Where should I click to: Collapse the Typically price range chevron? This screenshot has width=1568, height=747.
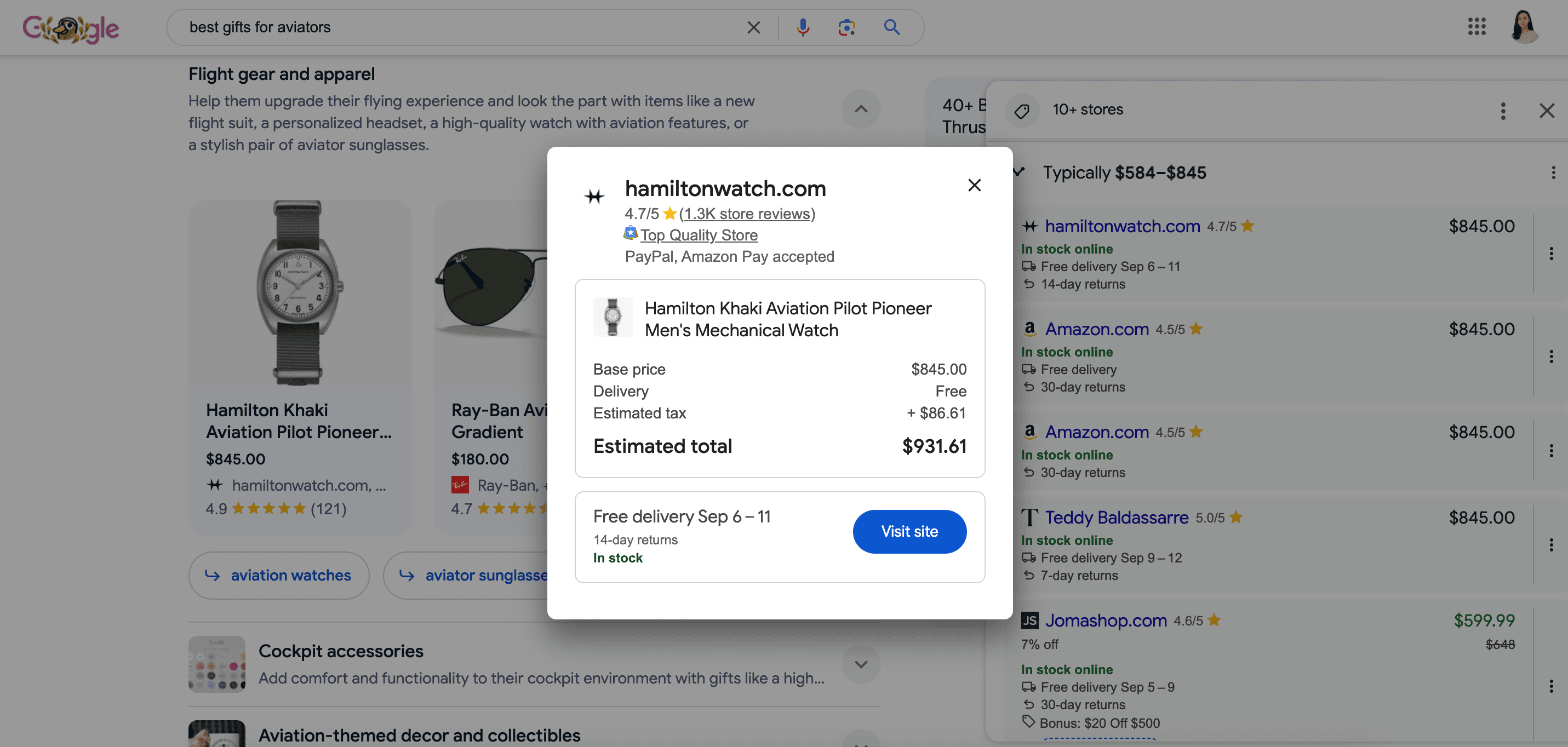1018,173
